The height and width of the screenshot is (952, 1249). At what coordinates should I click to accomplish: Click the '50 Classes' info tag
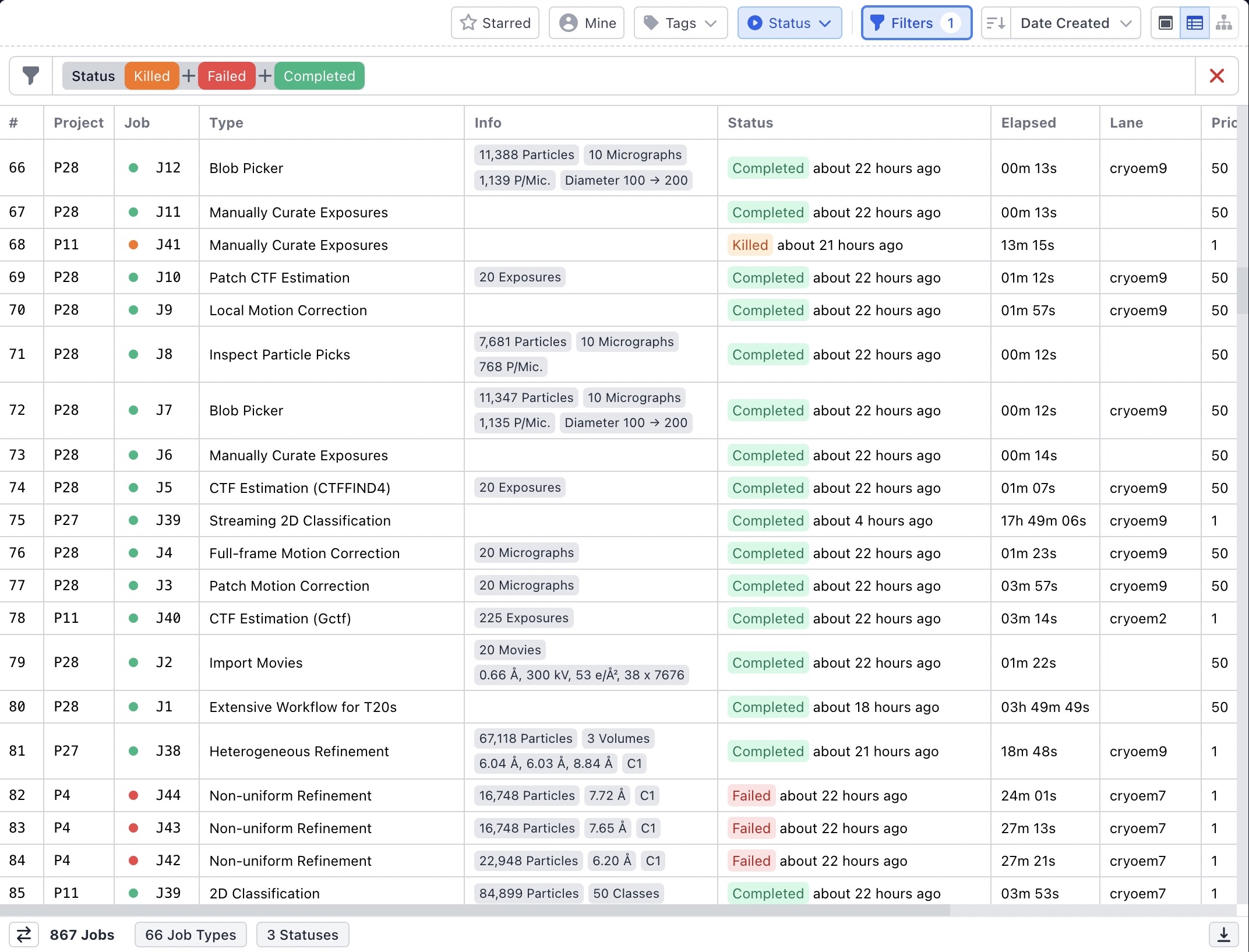point(626,894)
